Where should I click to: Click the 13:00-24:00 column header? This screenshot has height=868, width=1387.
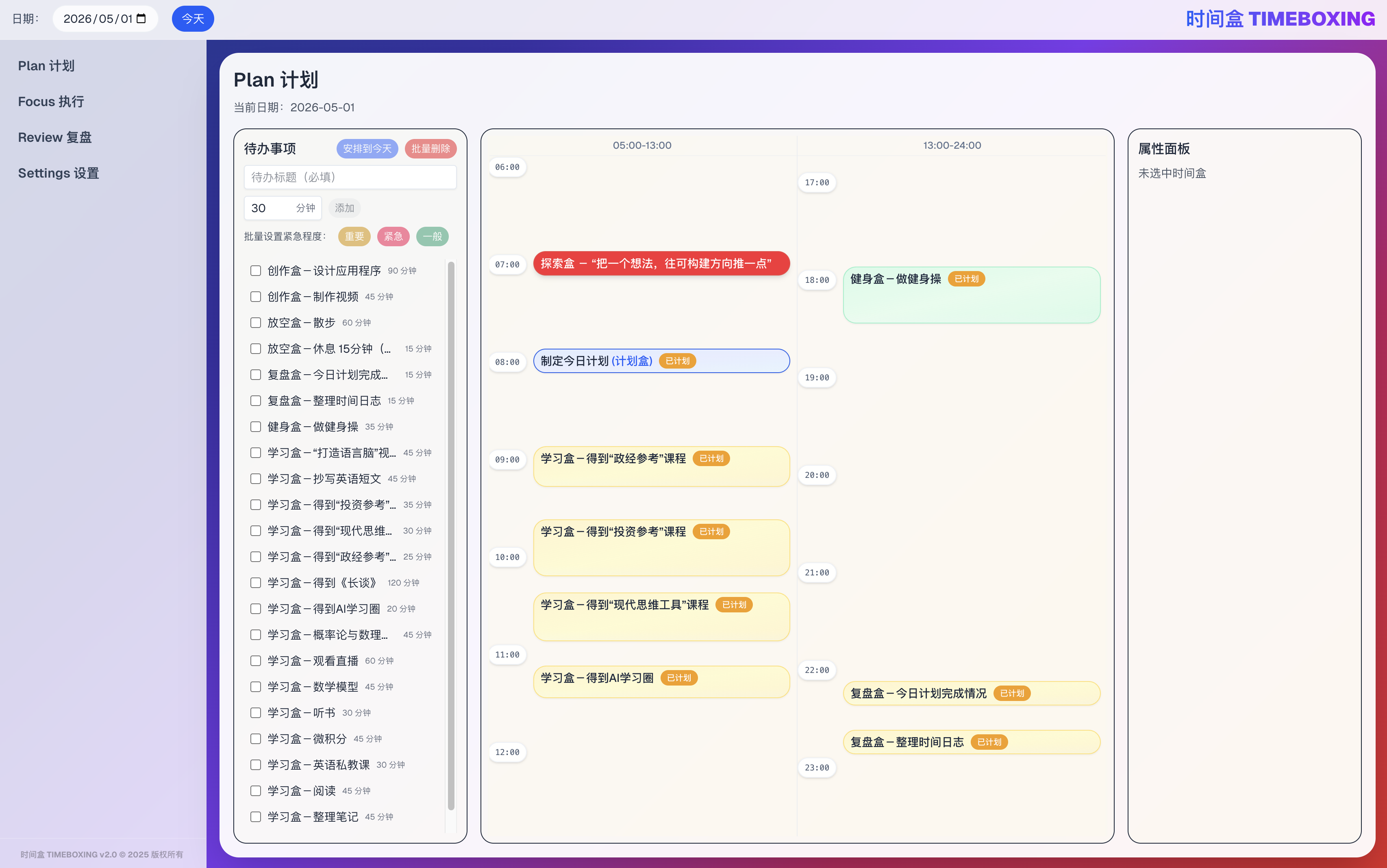point(952,145)
